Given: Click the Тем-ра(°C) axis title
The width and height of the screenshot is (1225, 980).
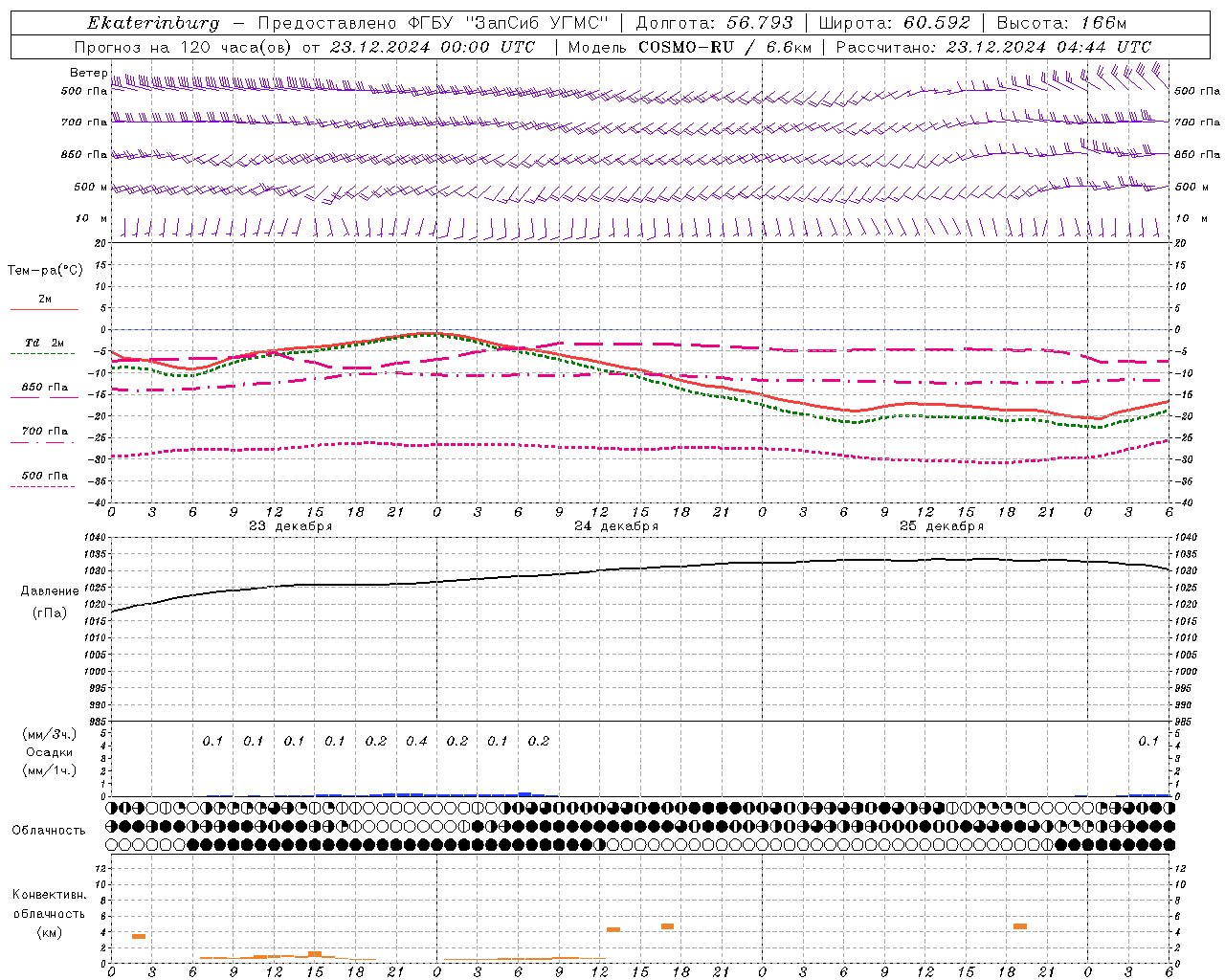Looking at the screenshot, I should (x=45, y=271).
